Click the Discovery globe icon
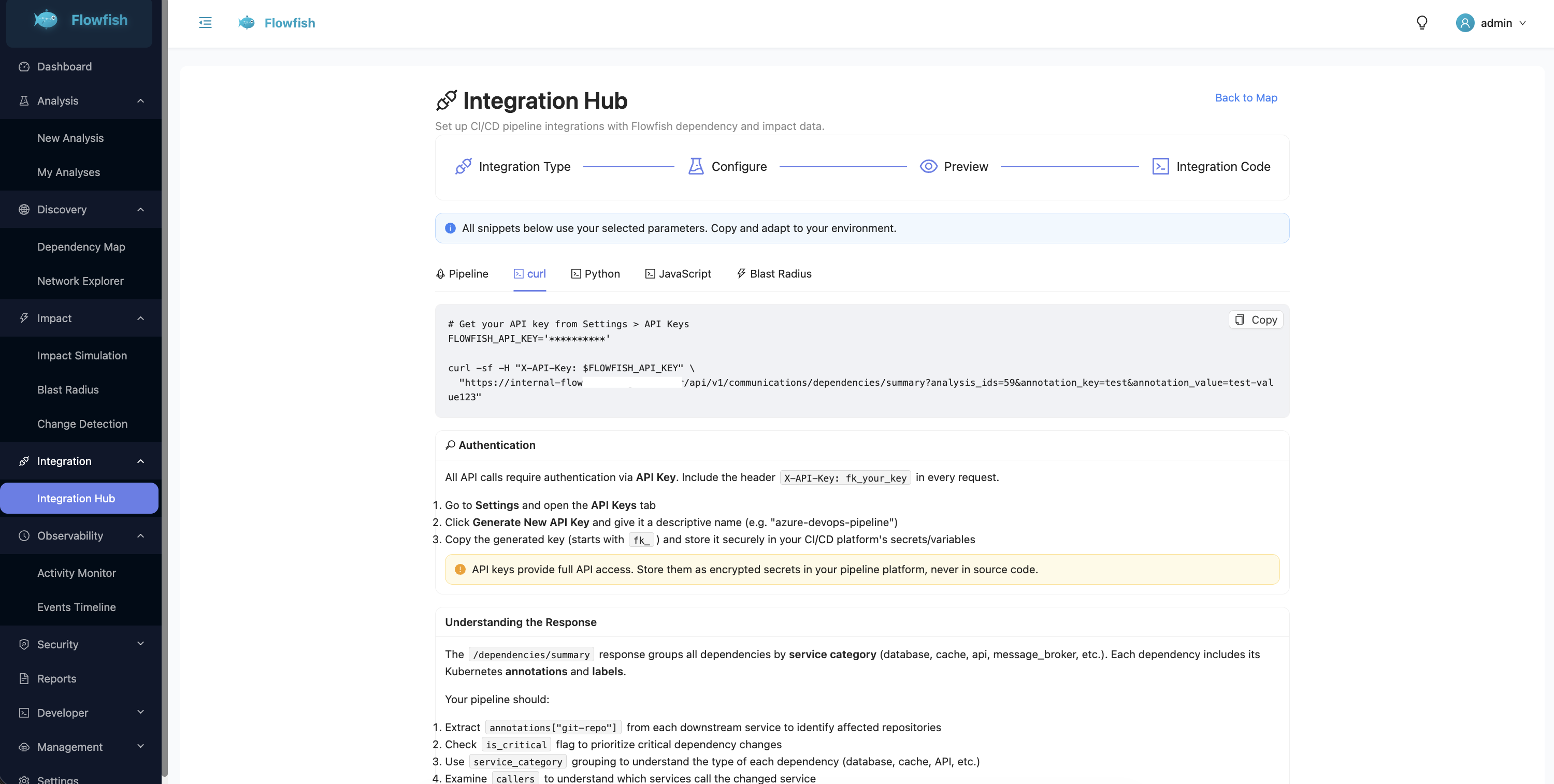 pos(24,209)
